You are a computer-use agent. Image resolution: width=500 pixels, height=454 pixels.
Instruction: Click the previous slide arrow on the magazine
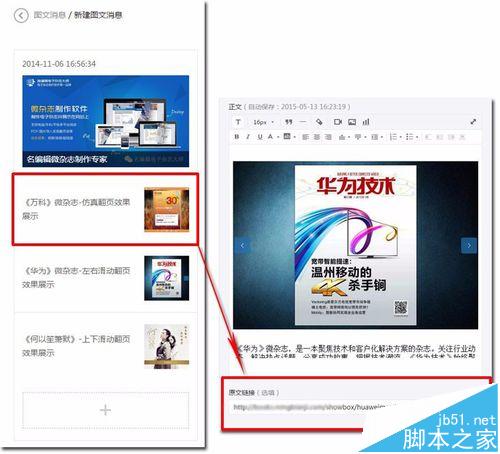click(x=242, y=246)
